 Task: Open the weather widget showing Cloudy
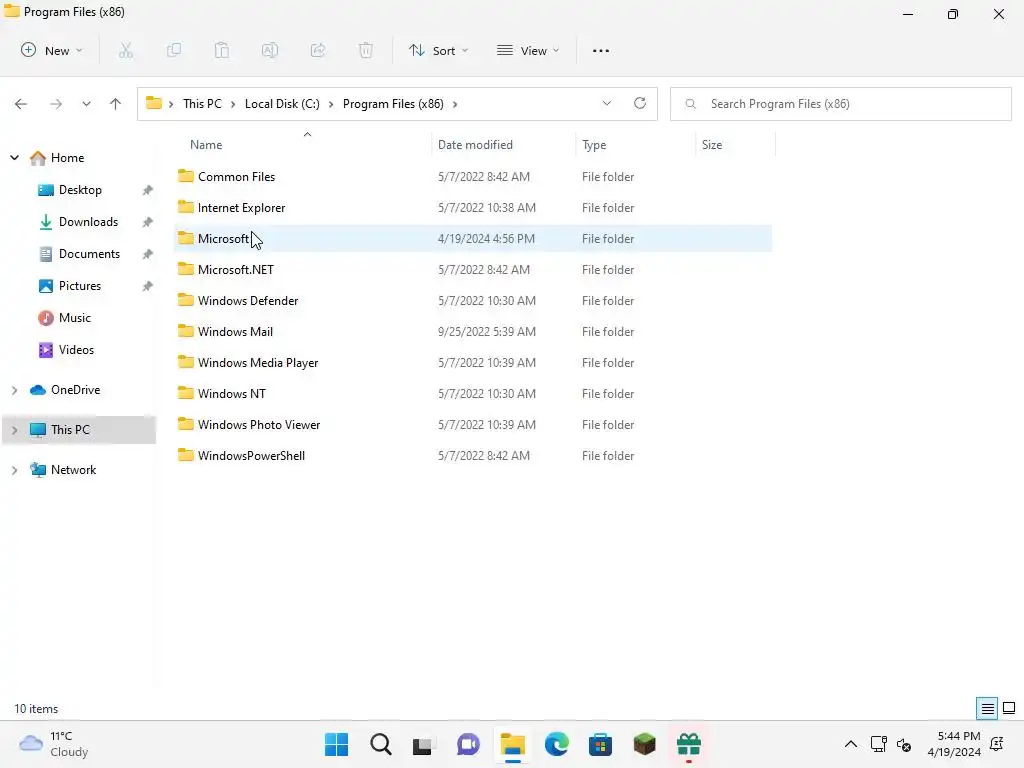(54, 744)
